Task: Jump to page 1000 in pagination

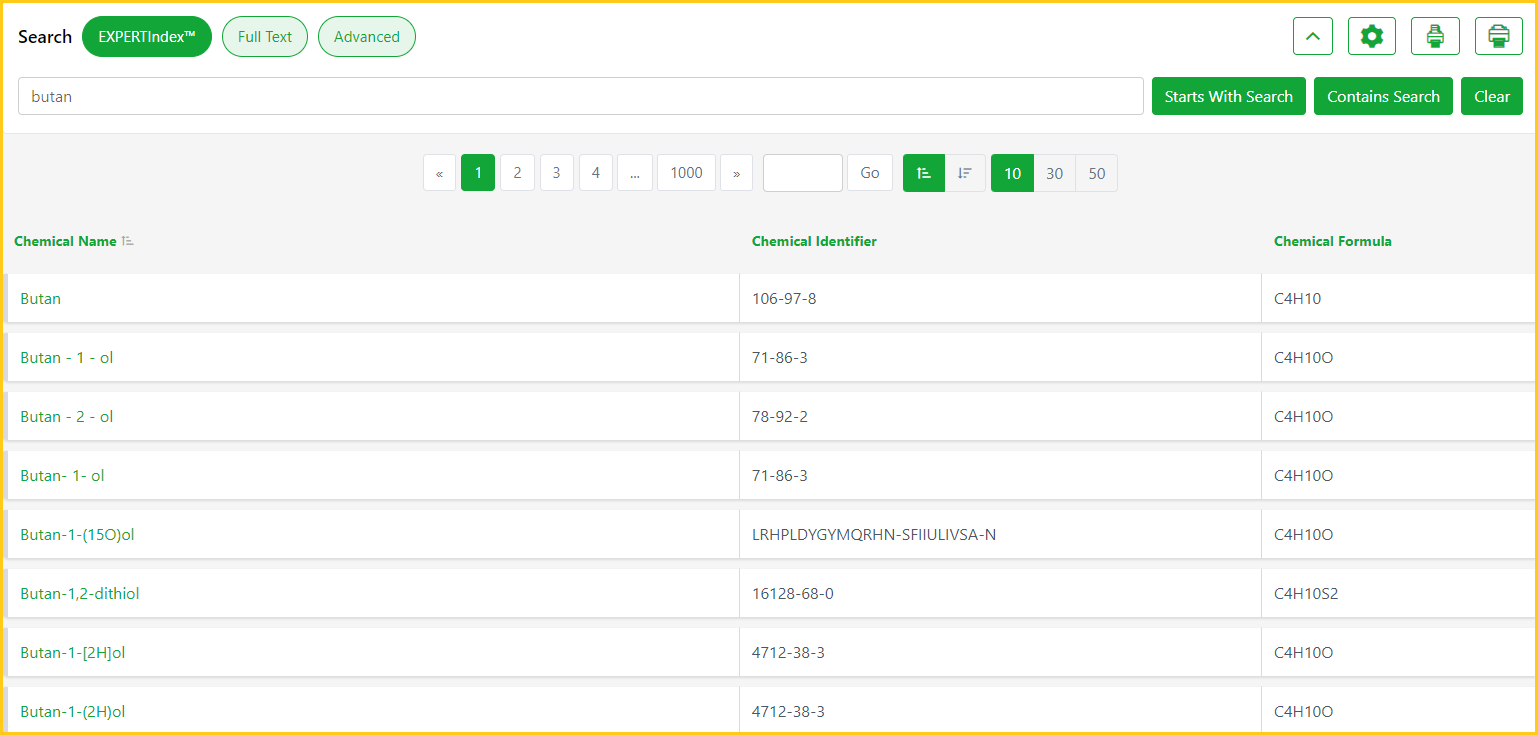Action: pyautogui.click(x=686, y=173)
